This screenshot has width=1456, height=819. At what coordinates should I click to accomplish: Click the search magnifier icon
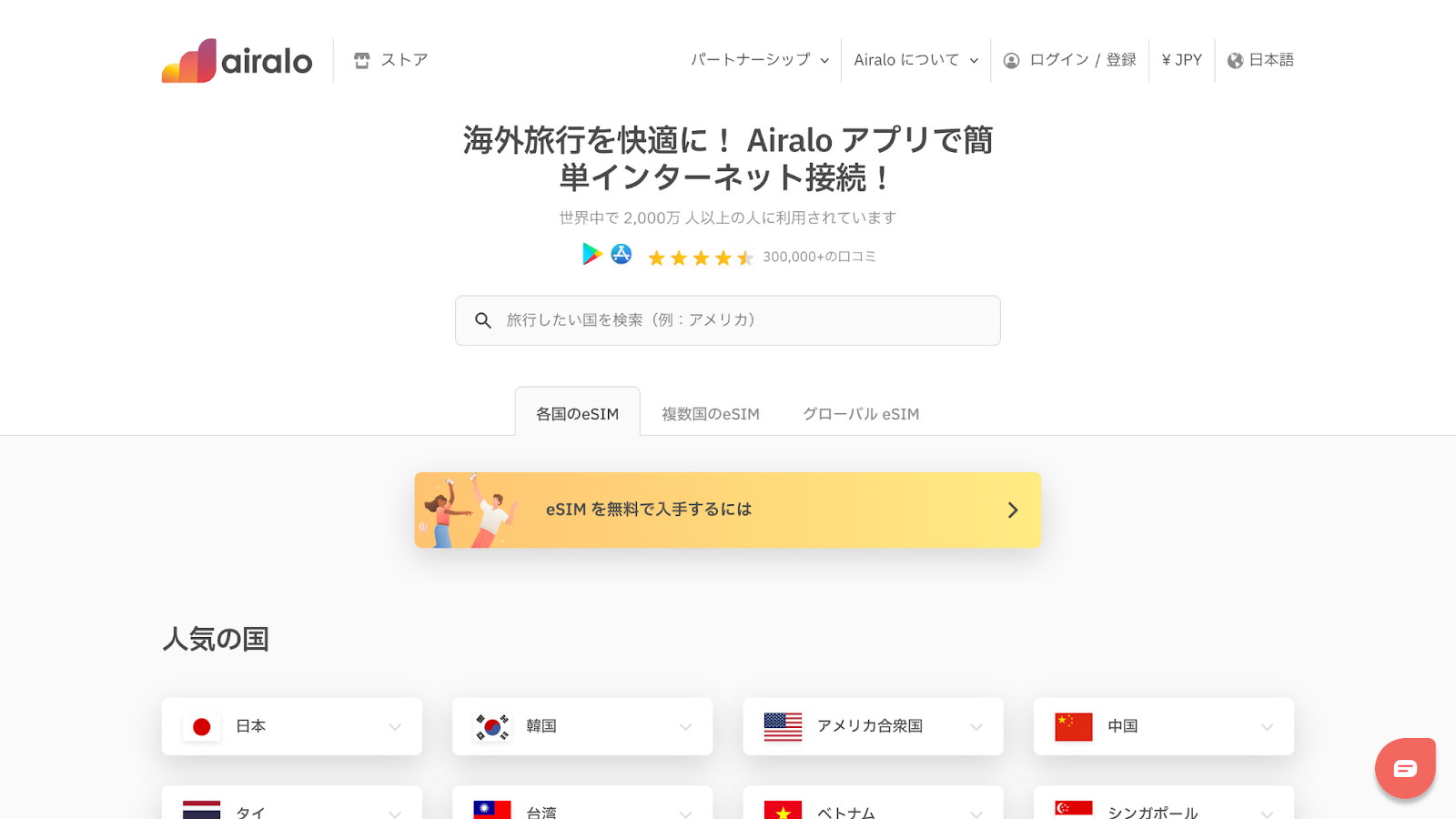point(483,320)
